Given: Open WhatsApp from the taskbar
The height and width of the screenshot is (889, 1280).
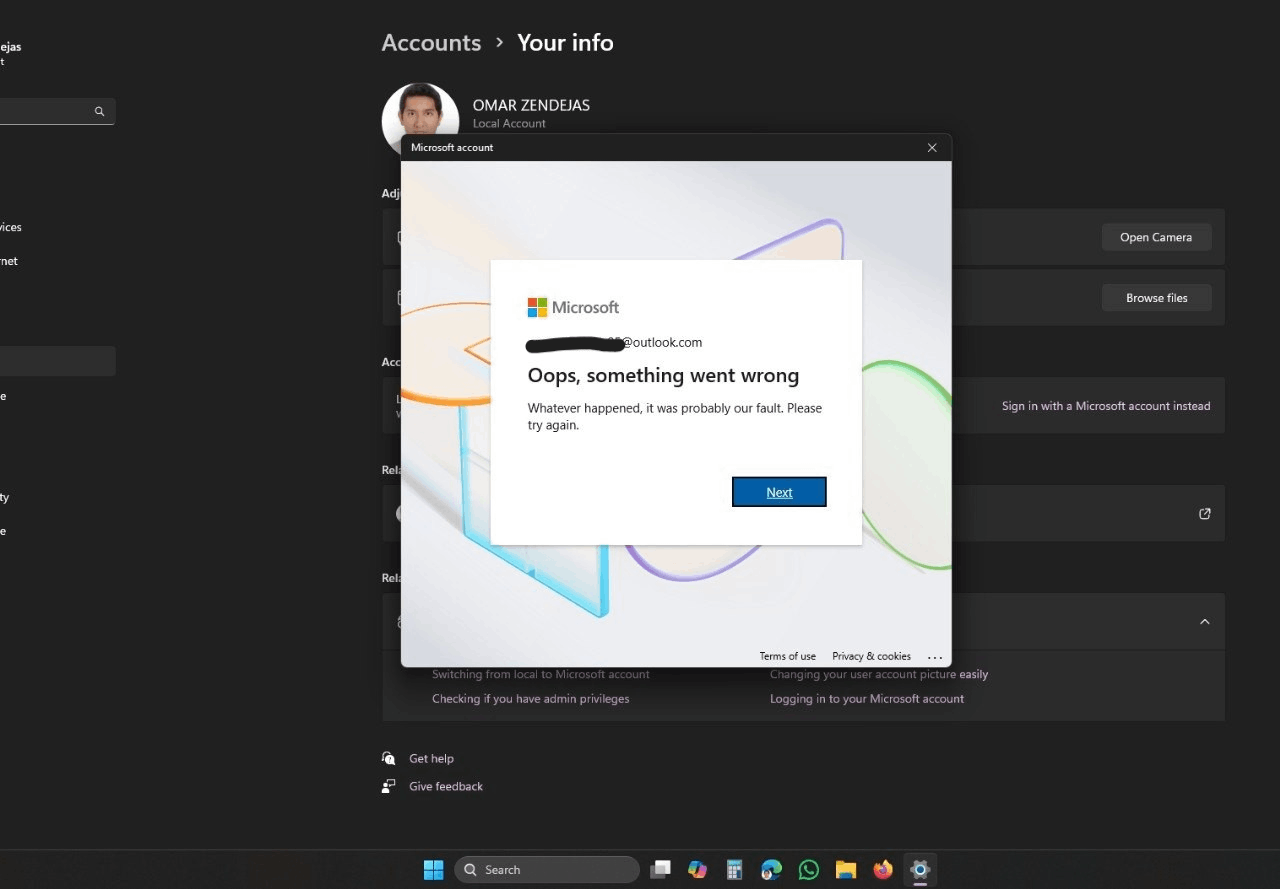Looking at the screenshot, I should click(x=808, y=870).
